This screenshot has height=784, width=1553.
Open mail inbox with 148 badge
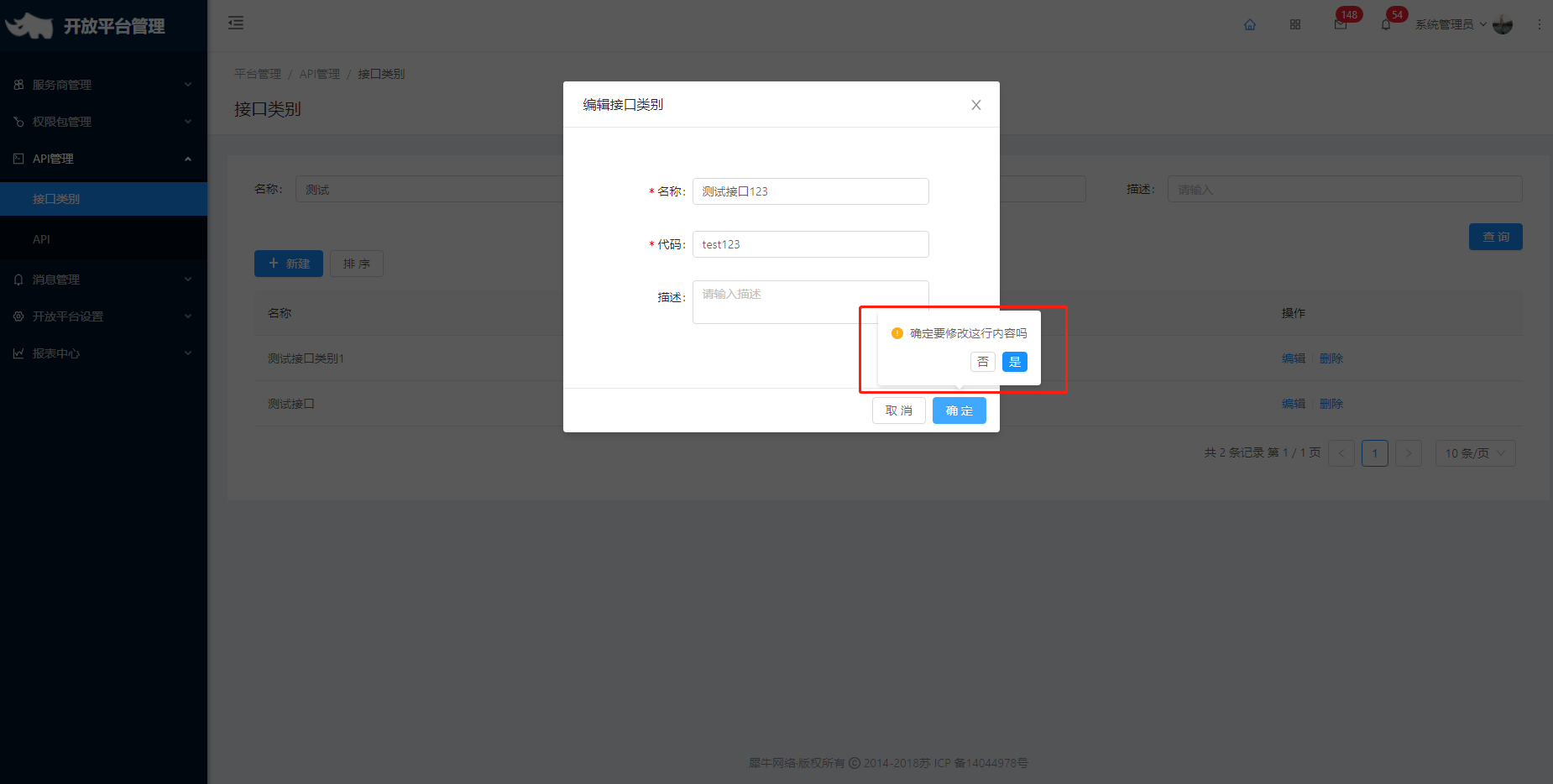point(1341,24)
